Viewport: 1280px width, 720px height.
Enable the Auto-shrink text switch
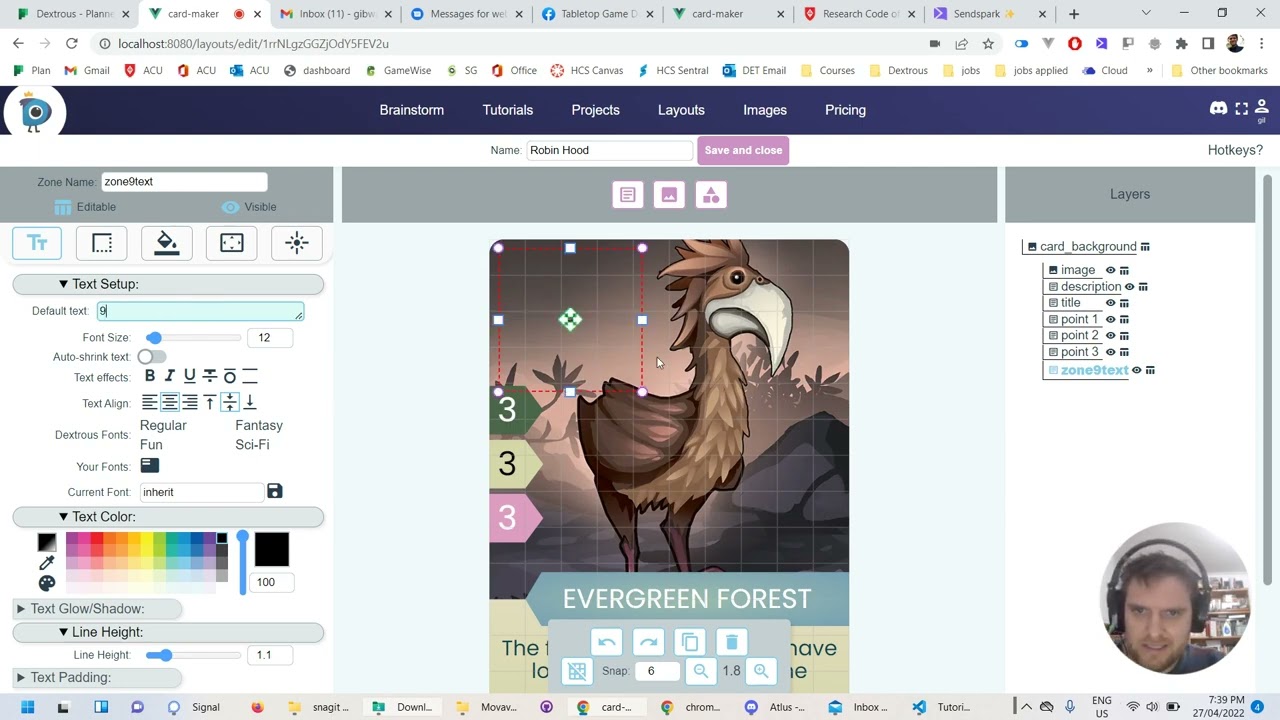coord(152,357)
